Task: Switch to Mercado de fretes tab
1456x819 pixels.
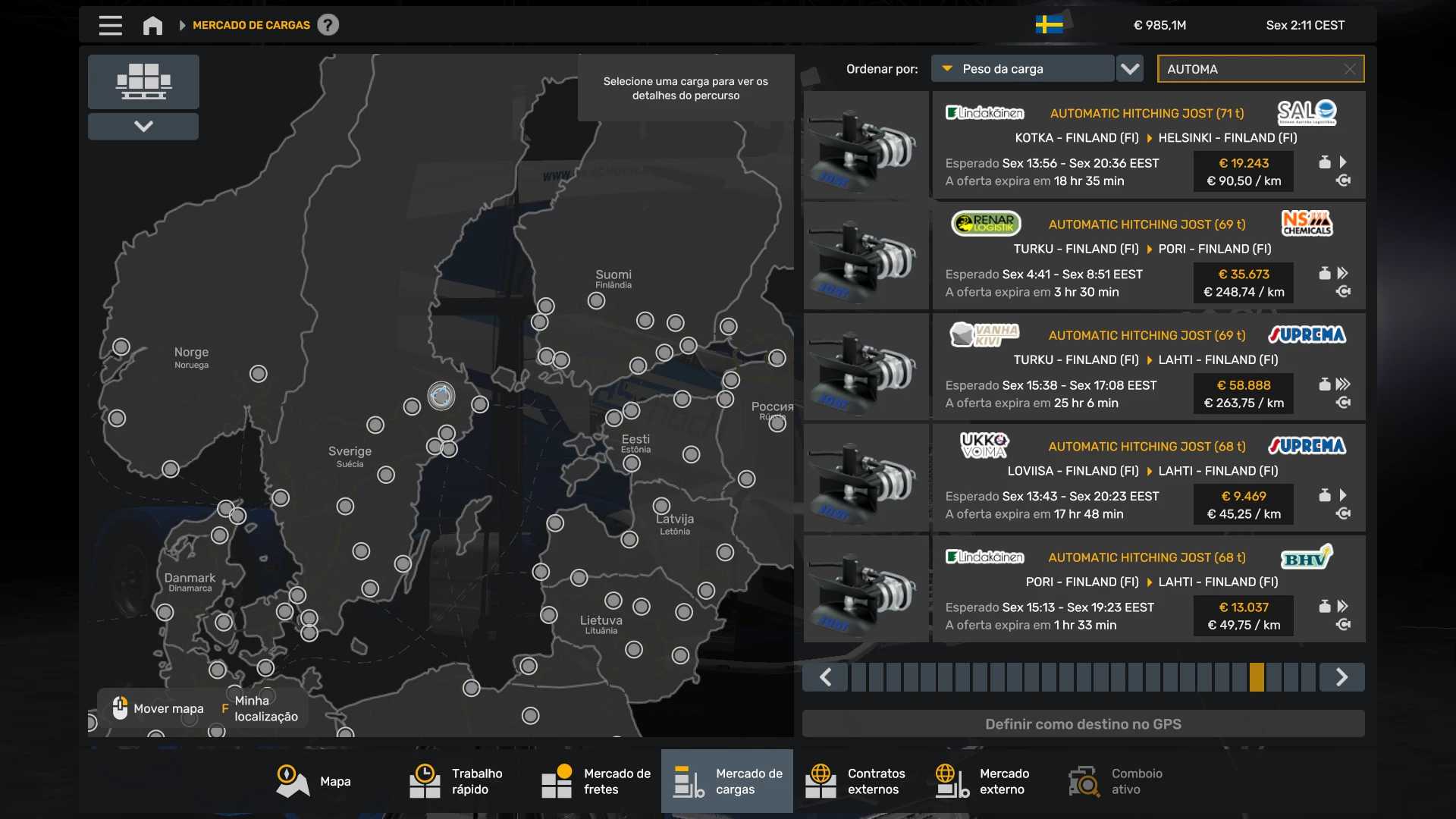Action: (x=596, y=781)
